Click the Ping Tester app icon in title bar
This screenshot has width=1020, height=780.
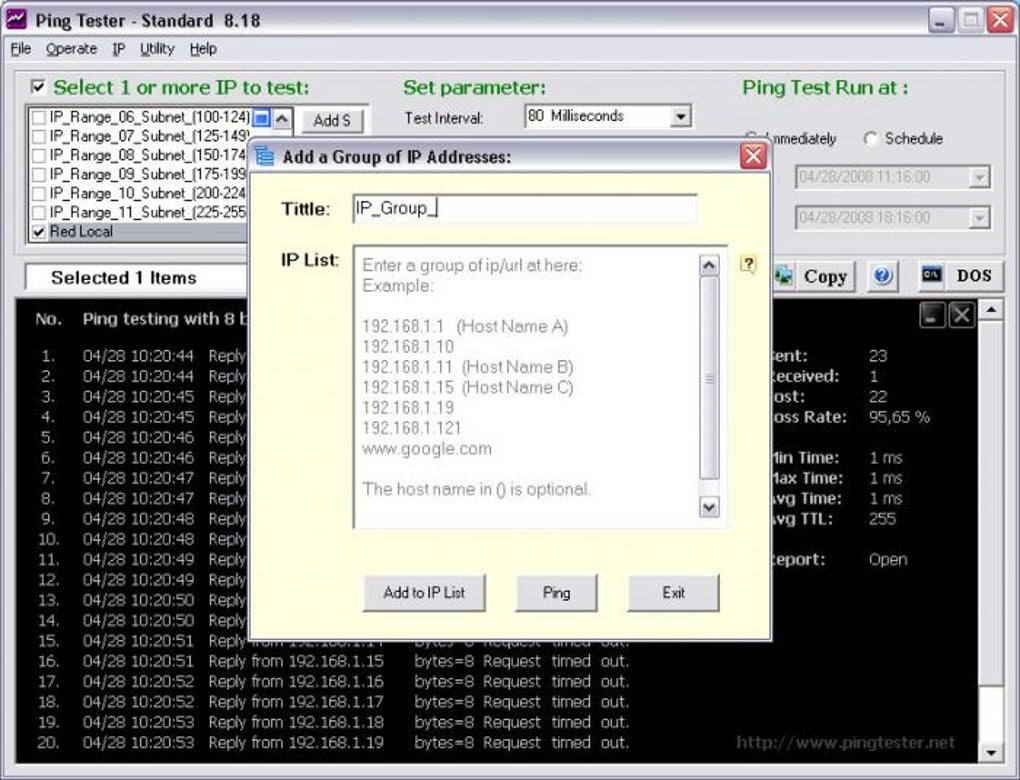click(16, 20)
